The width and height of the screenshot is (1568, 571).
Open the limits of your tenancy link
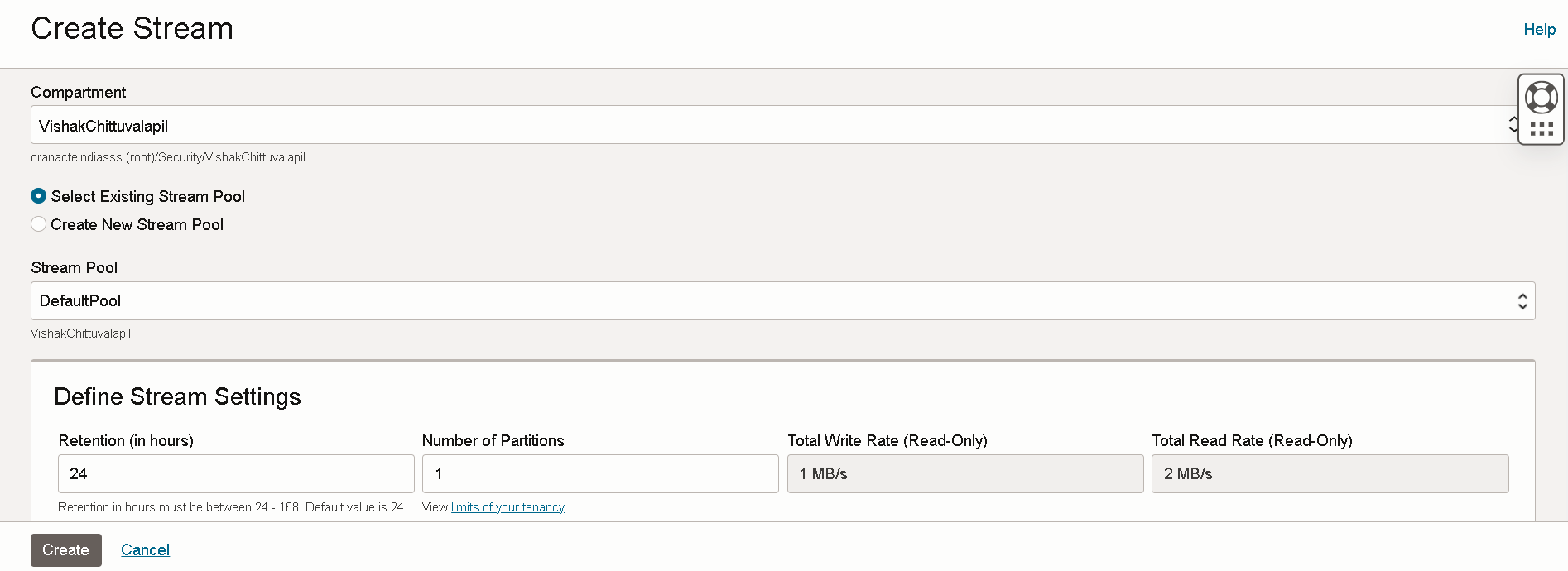click(x=507, y=507)
